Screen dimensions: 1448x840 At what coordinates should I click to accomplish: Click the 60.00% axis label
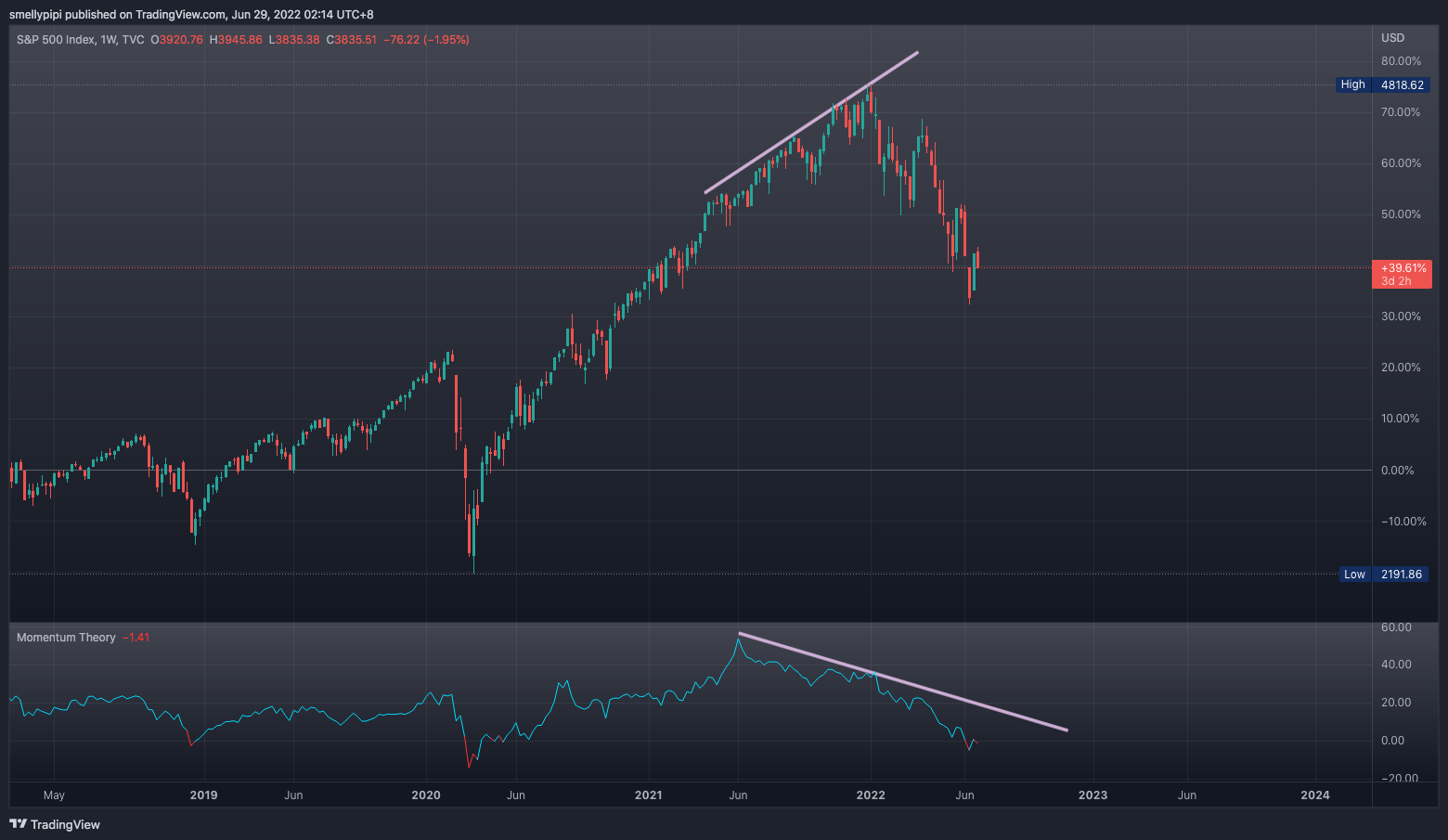point(1401,163)
